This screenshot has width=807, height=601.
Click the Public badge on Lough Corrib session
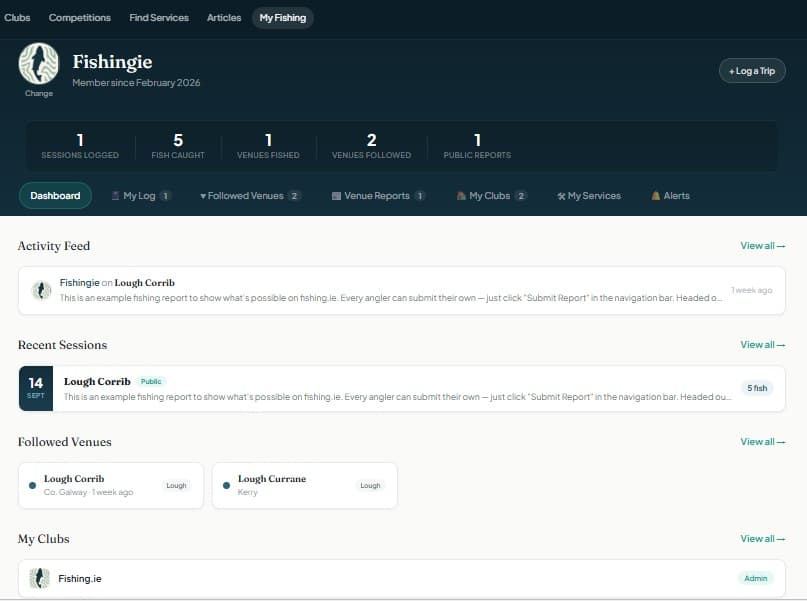click(x=151, y=380)
